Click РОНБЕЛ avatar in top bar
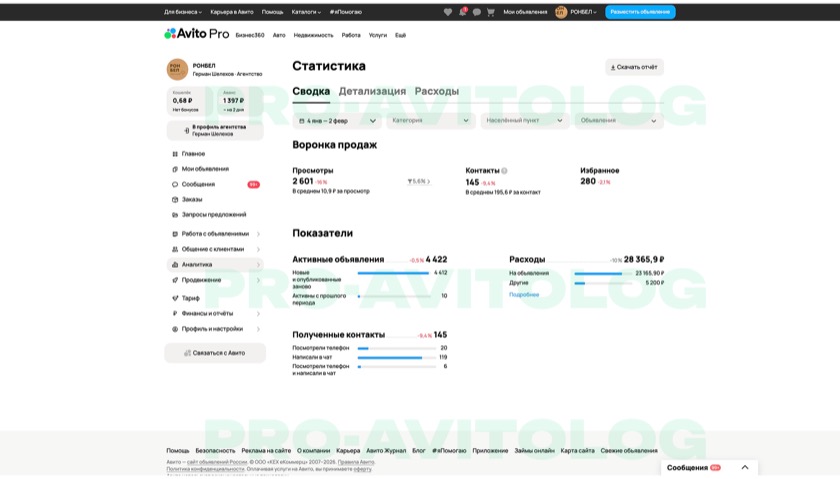840x479 pixels. point(561,12)
